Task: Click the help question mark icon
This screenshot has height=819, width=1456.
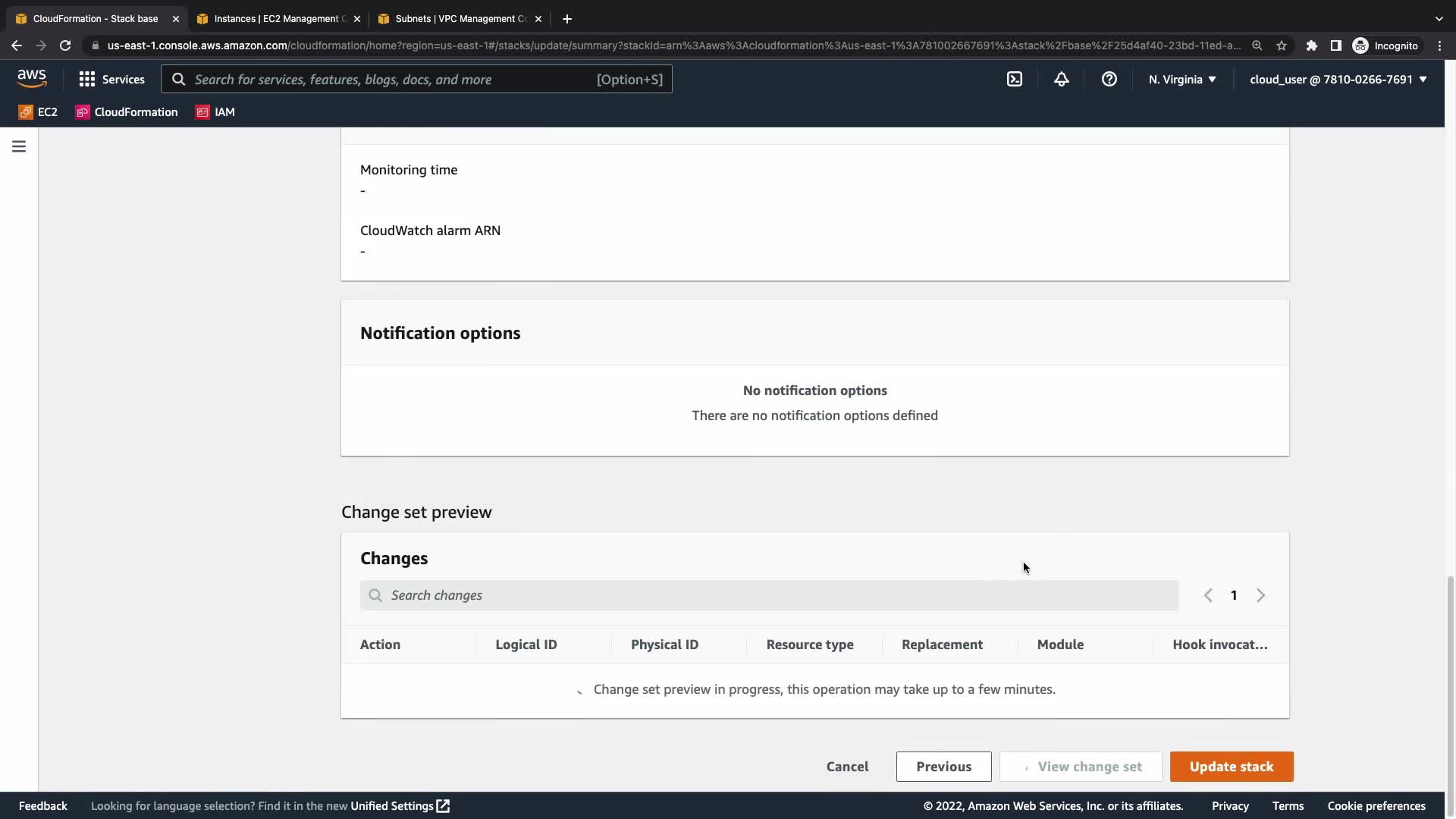Action: click(1109, 79)
